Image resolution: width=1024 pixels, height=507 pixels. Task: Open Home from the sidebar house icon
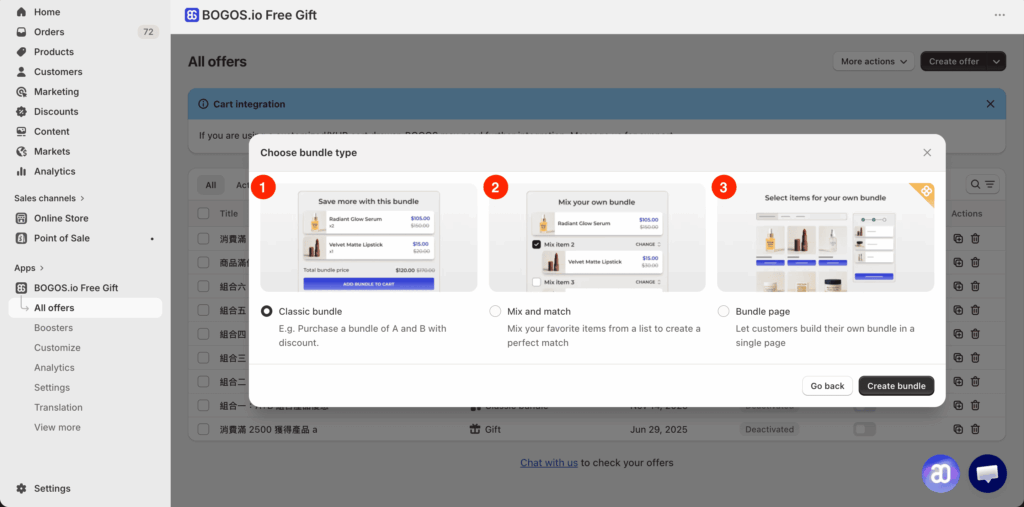(x=22, y=12)
